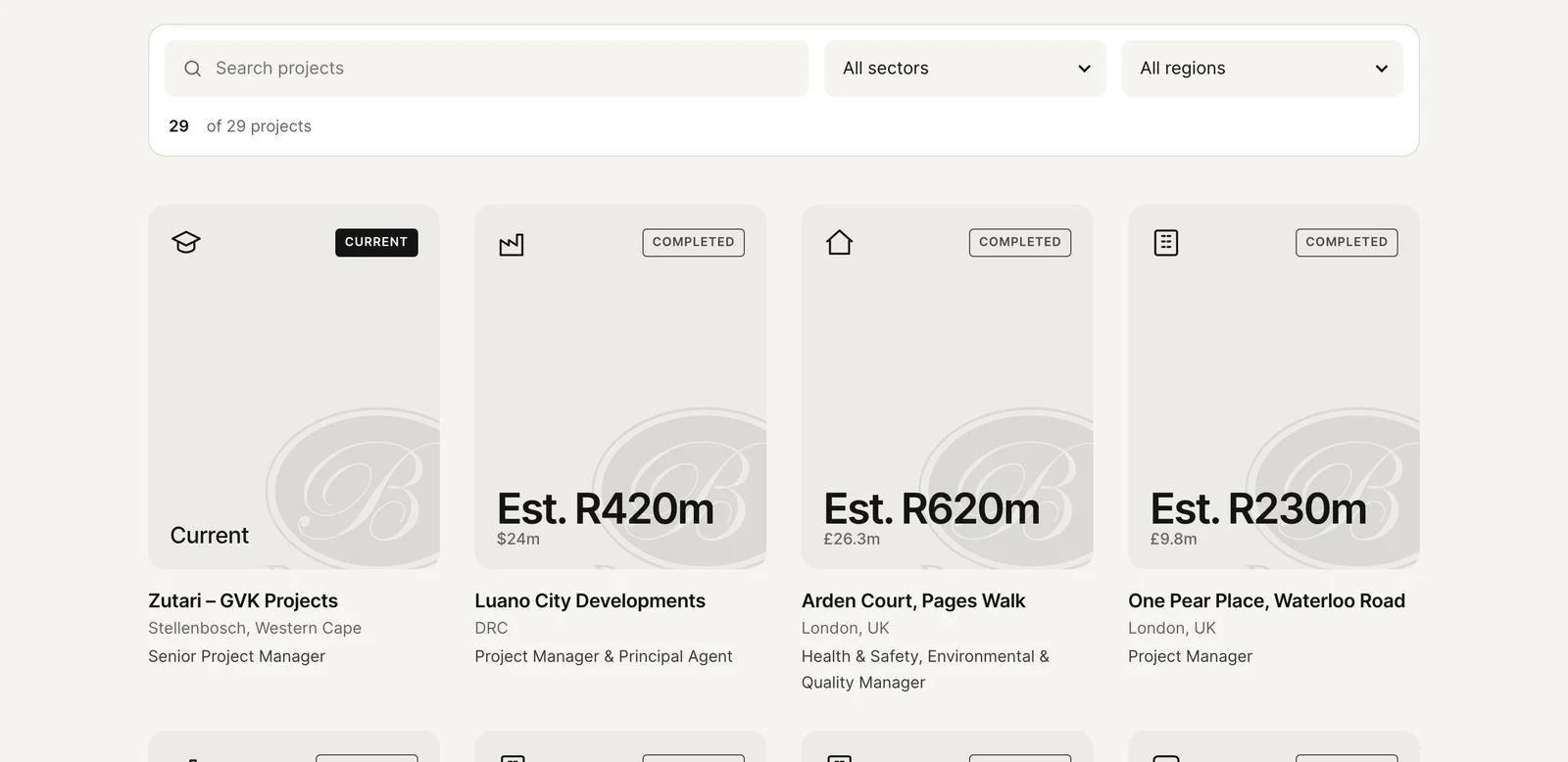Click the search magnifier icon

[193, 69]
